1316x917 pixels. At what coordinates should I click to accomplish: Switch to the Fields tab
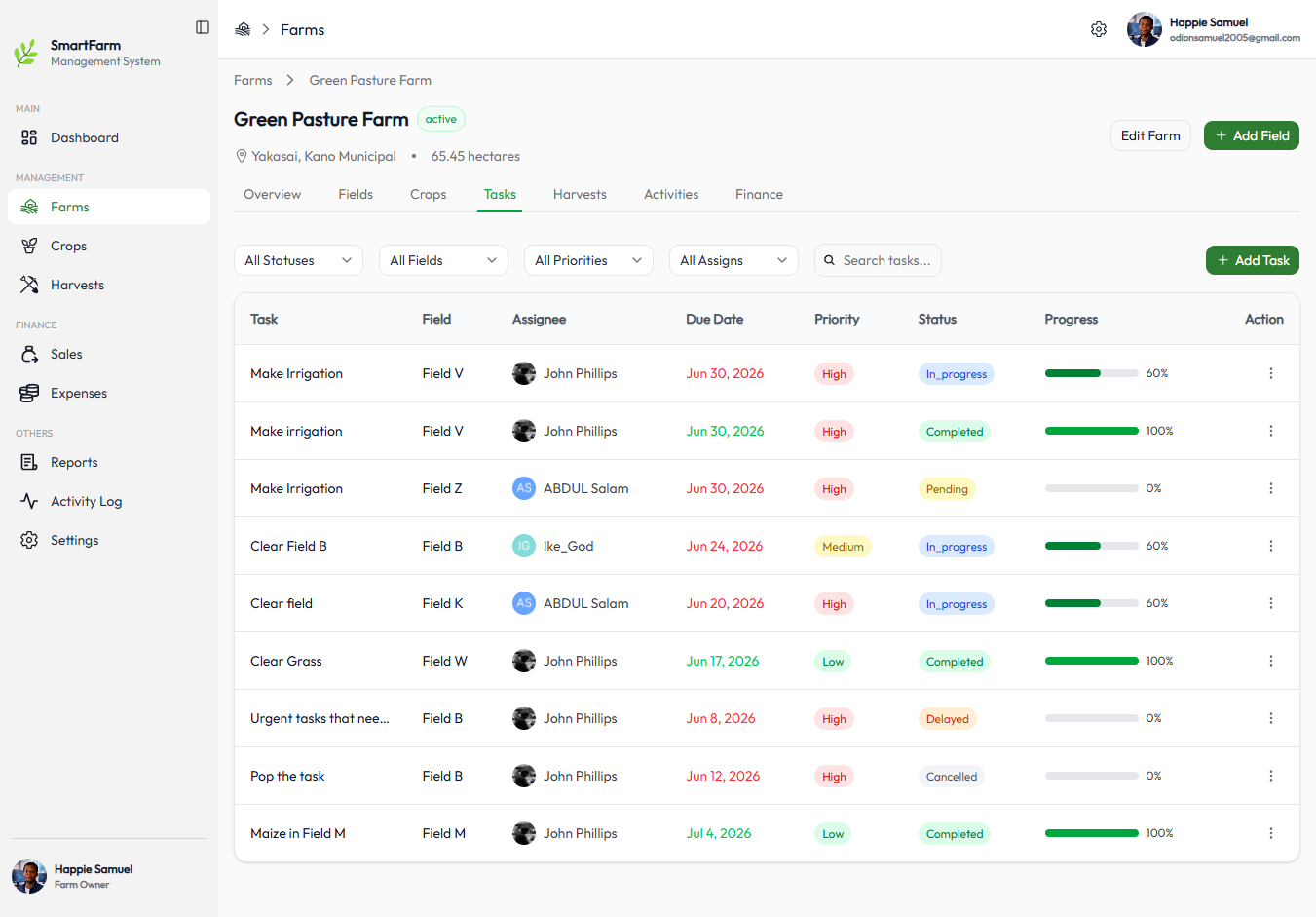pyautogui.click(x=356, y=194)
